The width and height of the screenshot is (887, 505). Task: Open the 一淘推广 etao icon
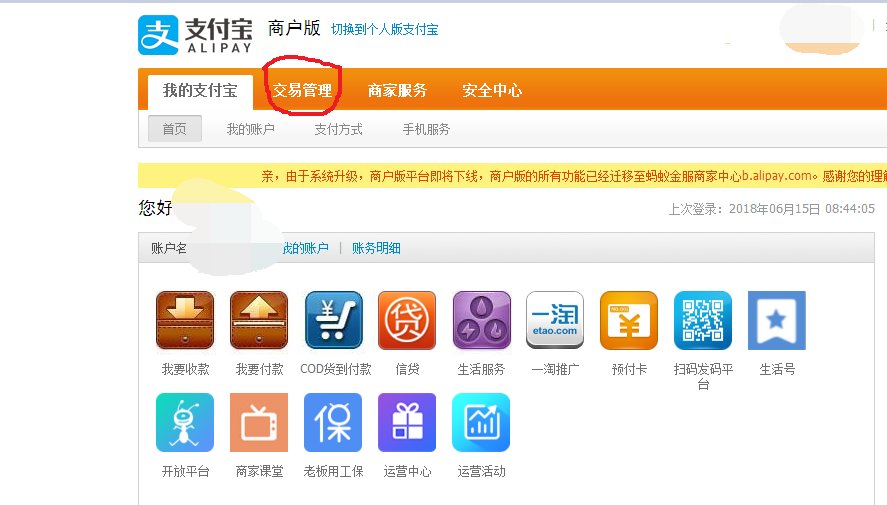555,320
